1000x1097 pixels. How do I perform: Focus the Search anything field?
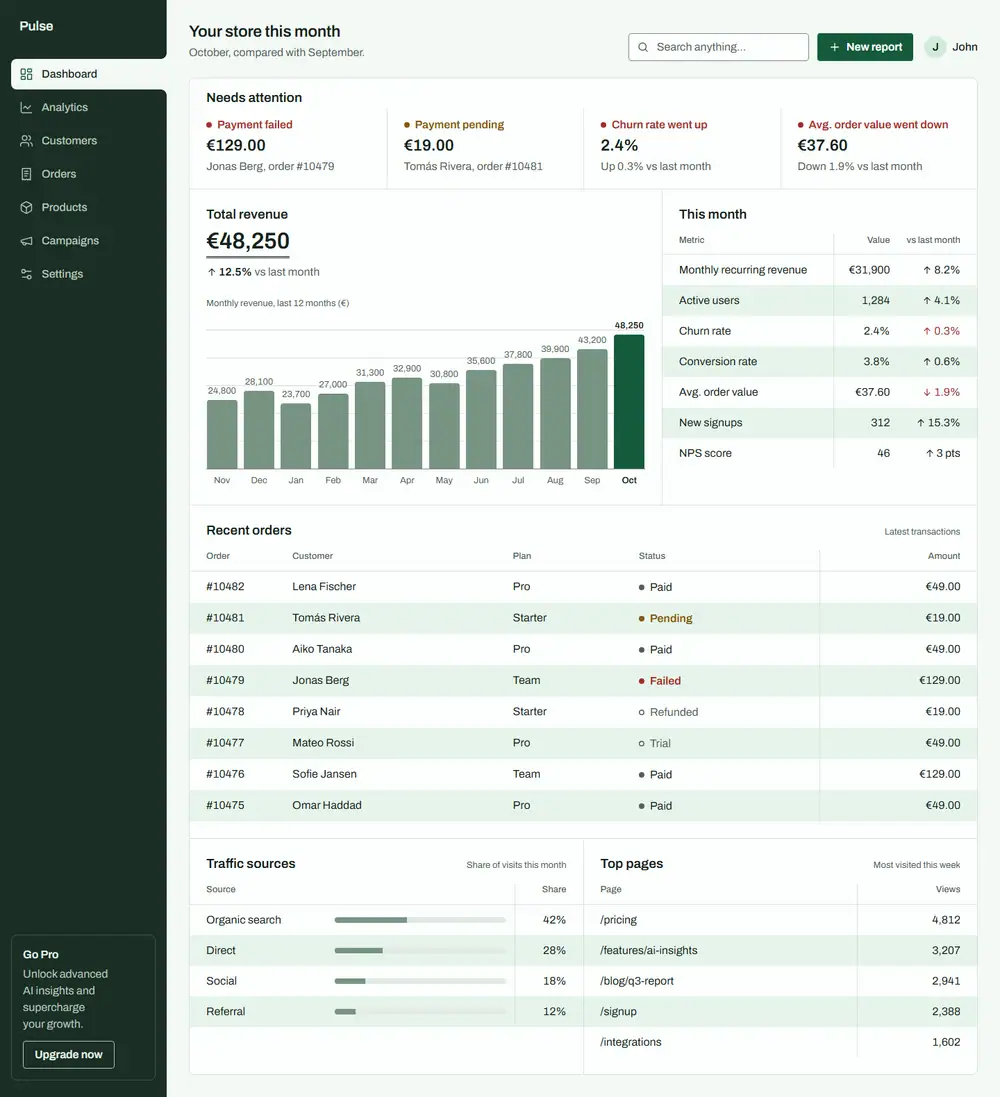[718, 47]
